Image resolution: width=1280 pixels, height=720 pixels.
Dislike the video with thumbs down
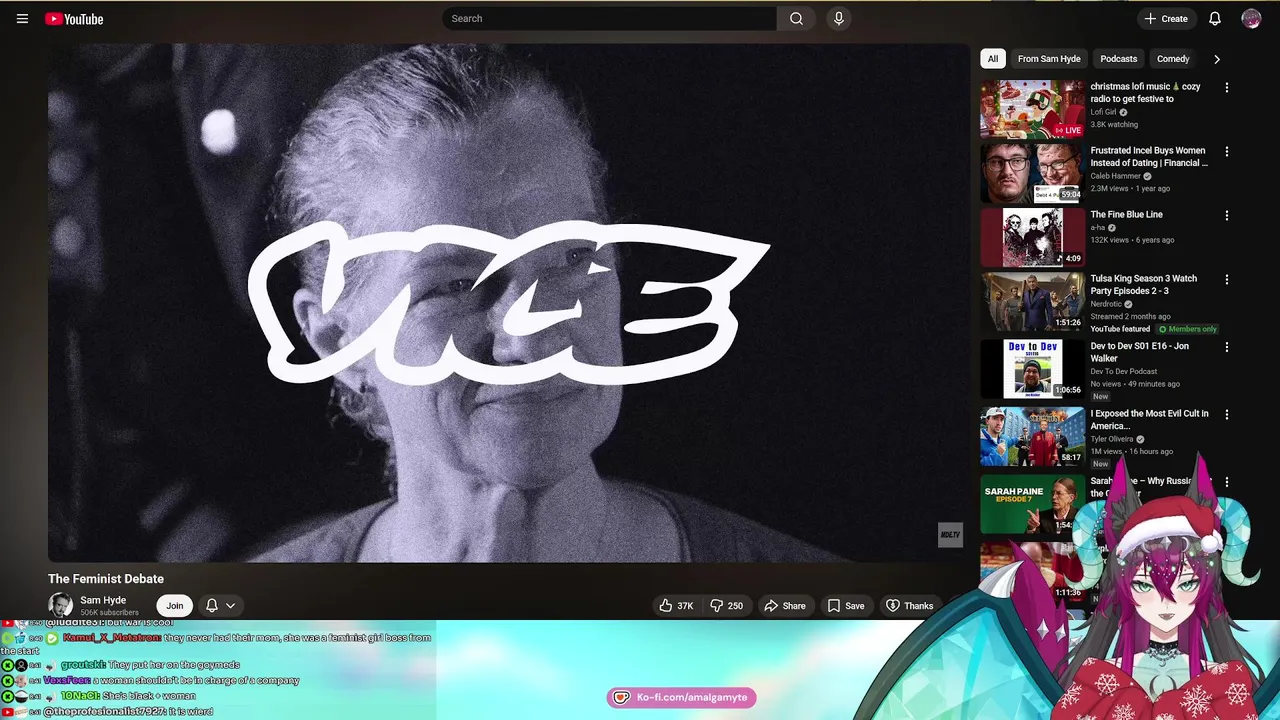[727, 605]
